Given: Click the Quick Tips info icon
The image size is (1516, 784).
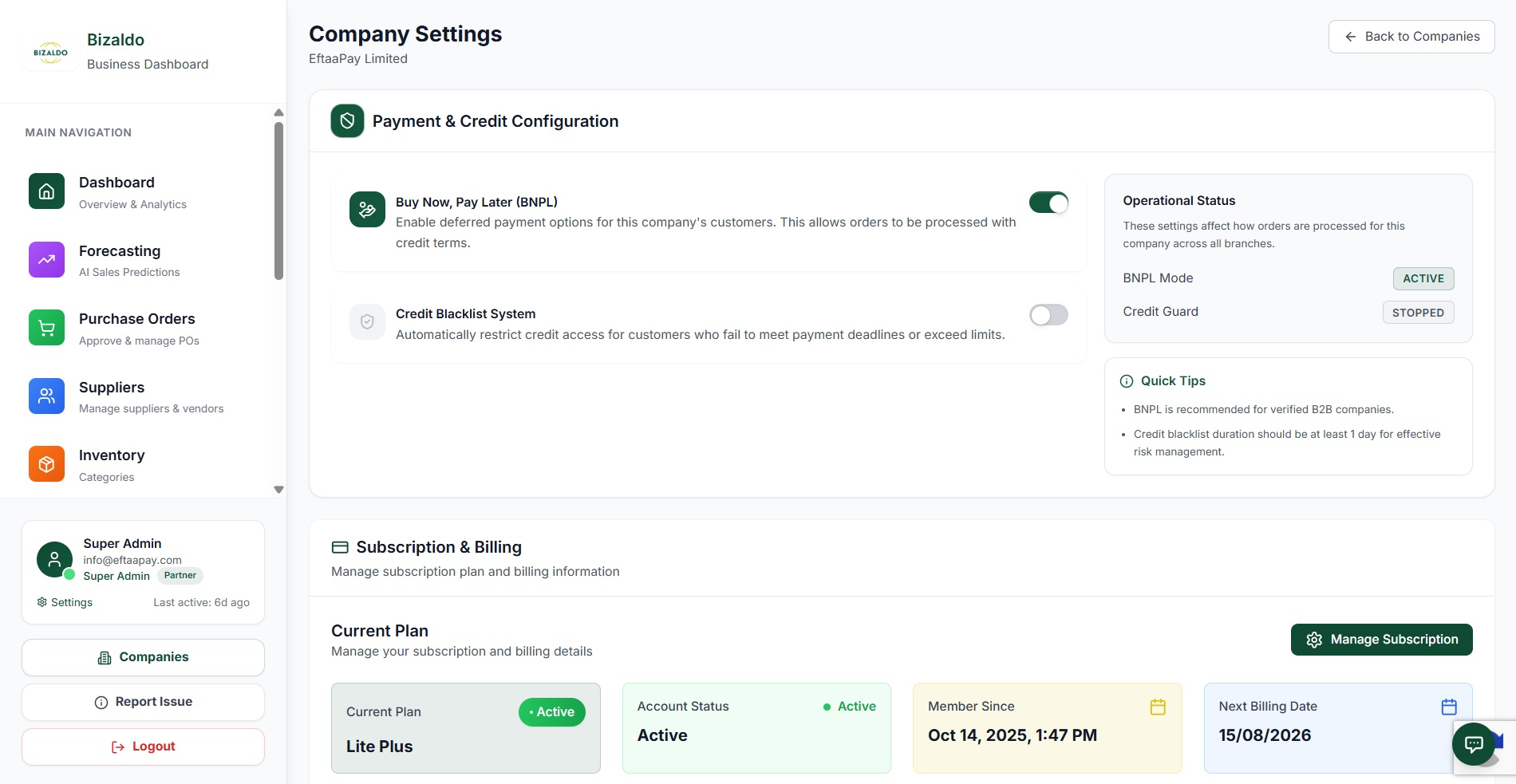Looking at the screenshot, I should 1127,381.
